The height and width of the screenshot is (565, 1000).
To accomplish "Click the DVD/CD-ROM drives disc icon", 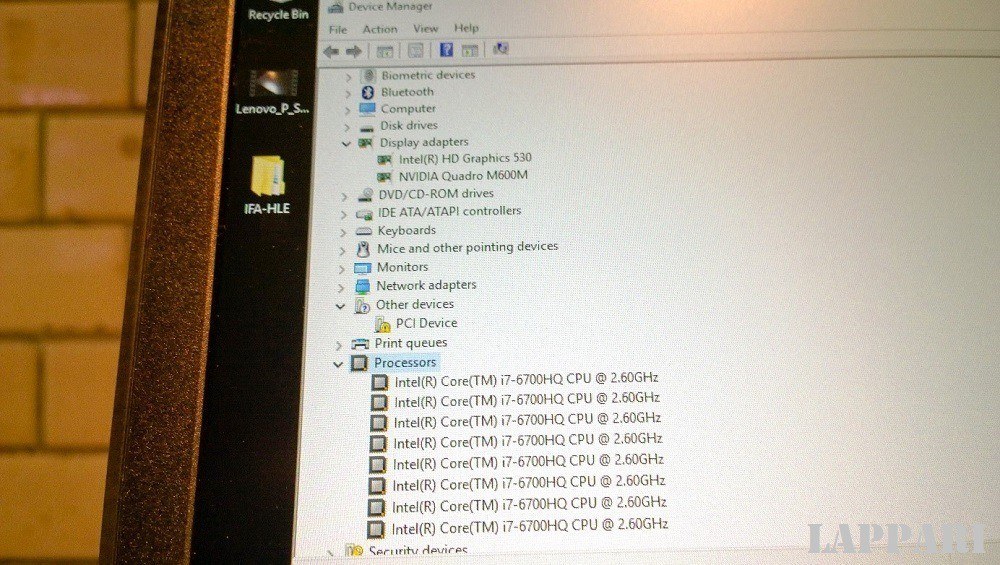I will click(x=365, y=194).
